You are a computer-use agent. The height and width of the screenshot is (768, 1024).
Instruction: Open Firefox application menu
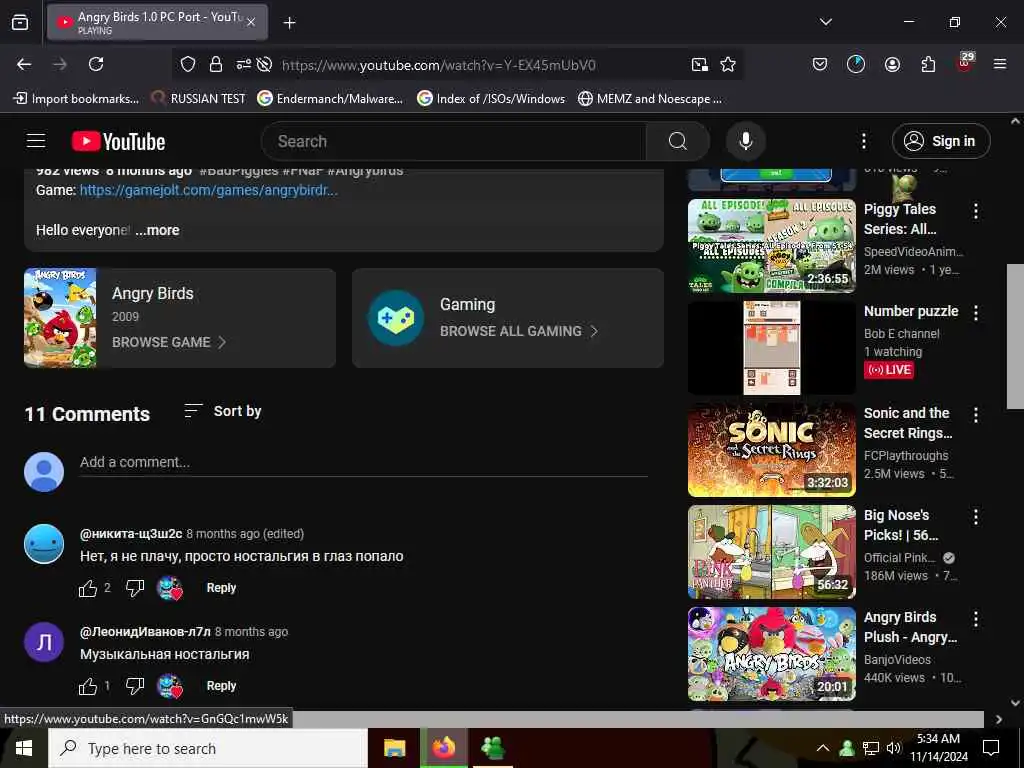pyautogui.click(x=1000, y=64)
